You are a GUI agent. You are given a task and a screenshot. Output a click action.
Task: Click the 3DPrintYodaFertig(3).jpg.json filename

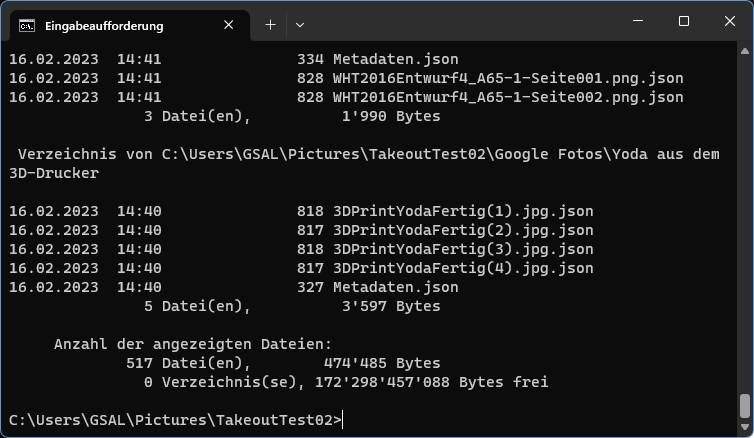pyautogui.click(x=463, y=250)
